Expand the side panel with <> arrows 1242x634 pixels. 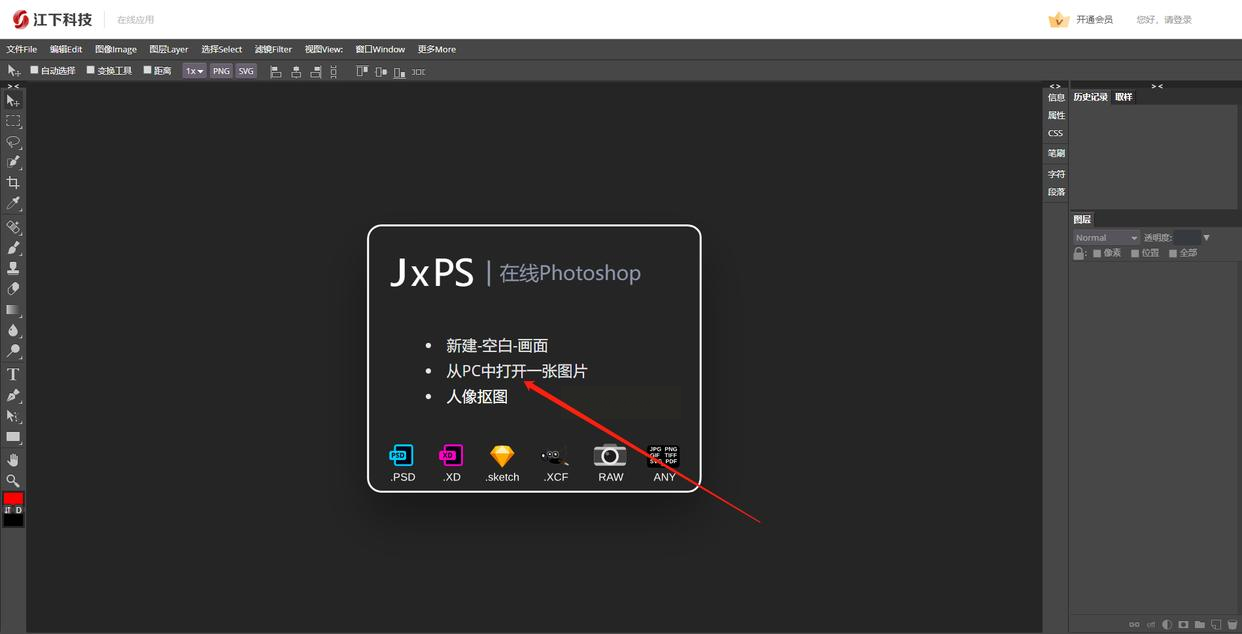tap(1055, 86)
